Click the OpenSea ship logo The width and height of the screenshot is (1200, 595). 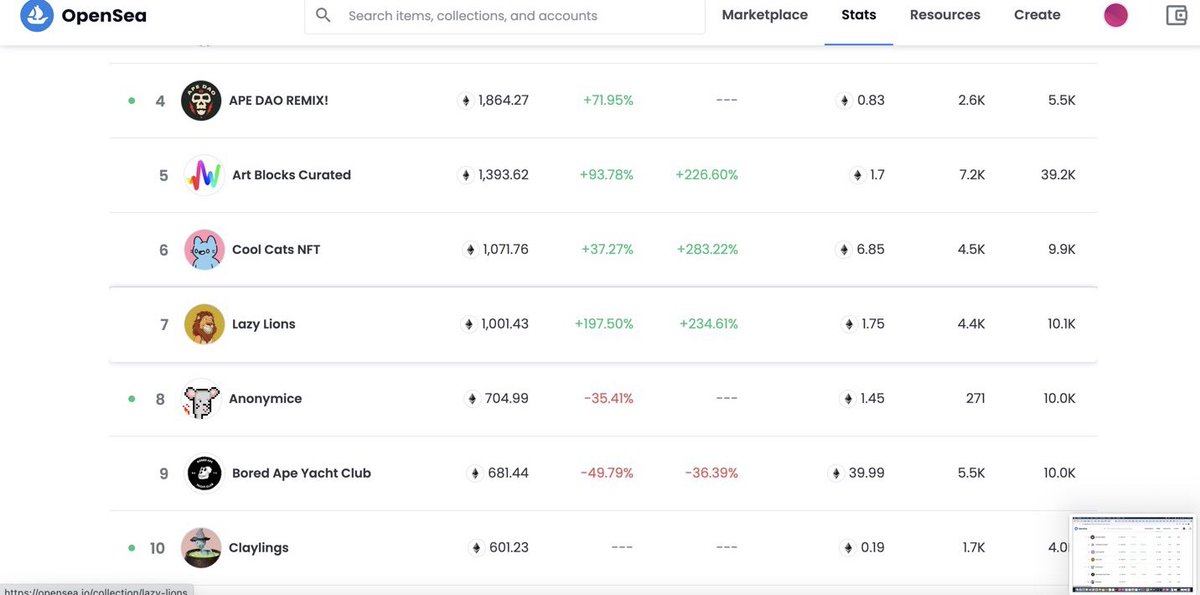(x=36, y=16)
